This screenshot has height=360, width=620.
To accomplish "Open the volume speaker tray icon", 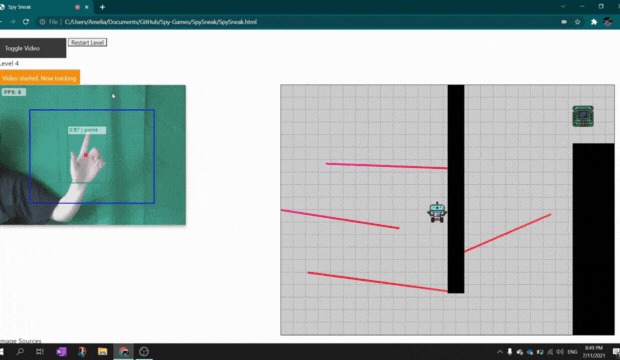I will coord(560,352).
